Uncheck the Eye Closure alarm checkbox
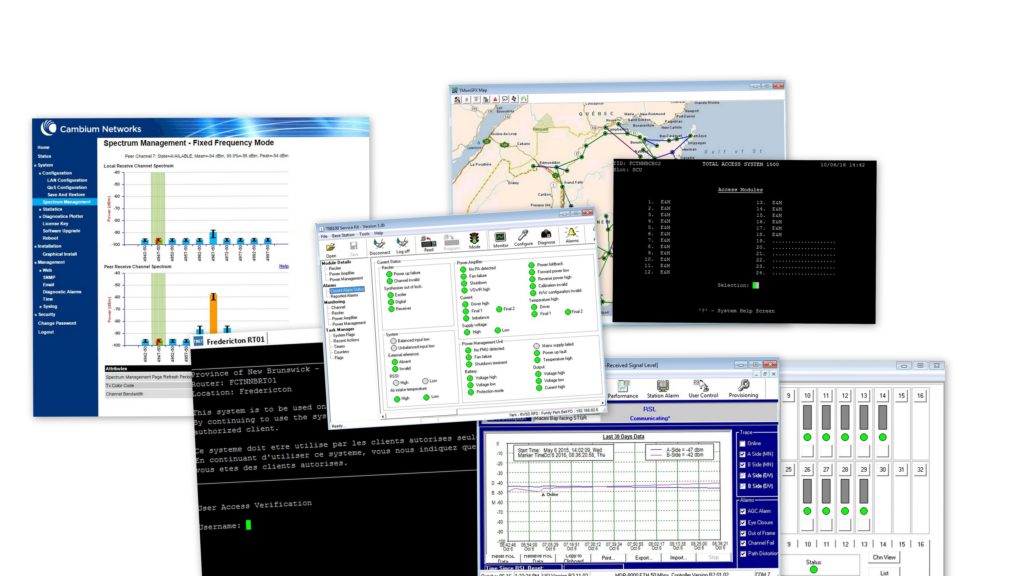The width and height of the screenshot is (1024, 576). click(743, 522)
